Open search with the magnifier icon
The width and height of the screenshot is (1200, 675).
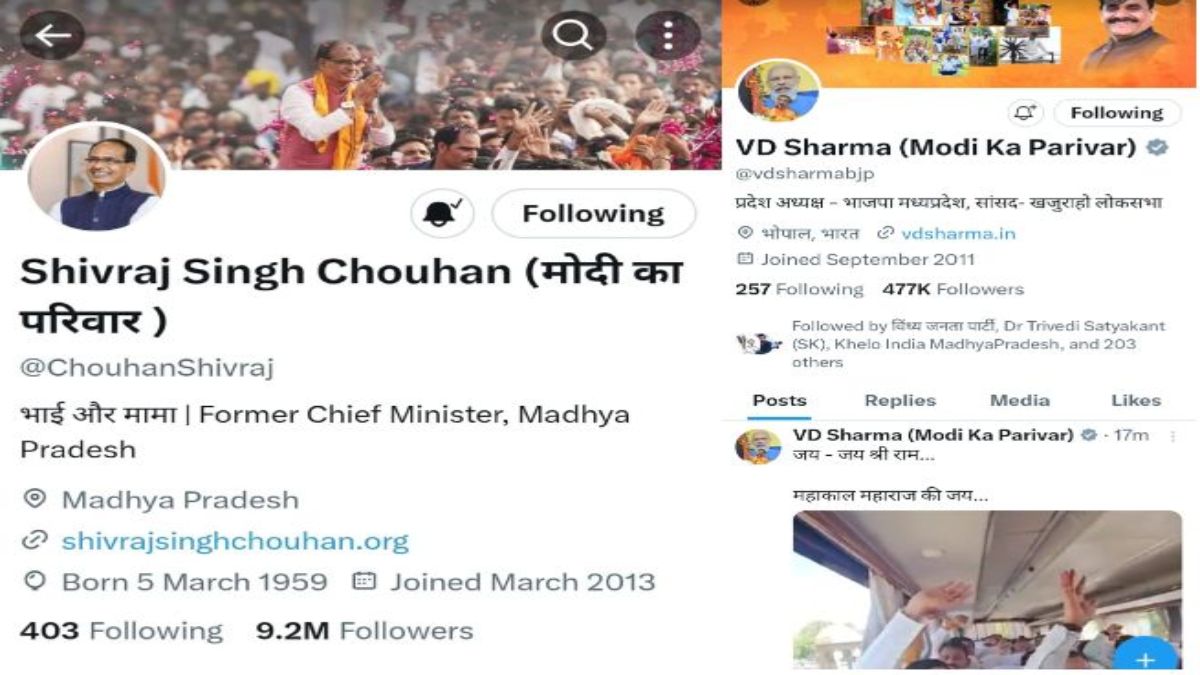pos(573,36)
